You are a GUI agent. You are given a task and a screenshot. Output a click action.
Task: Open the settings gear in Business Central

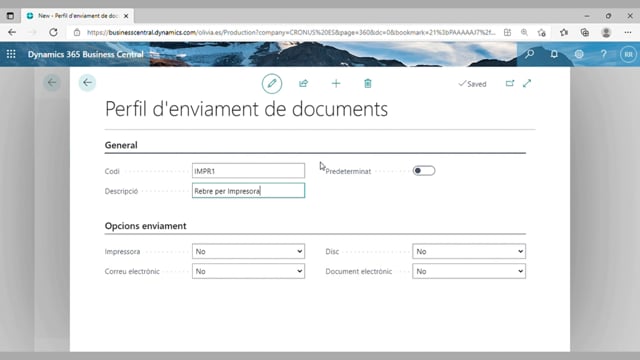tap(579, 54)
